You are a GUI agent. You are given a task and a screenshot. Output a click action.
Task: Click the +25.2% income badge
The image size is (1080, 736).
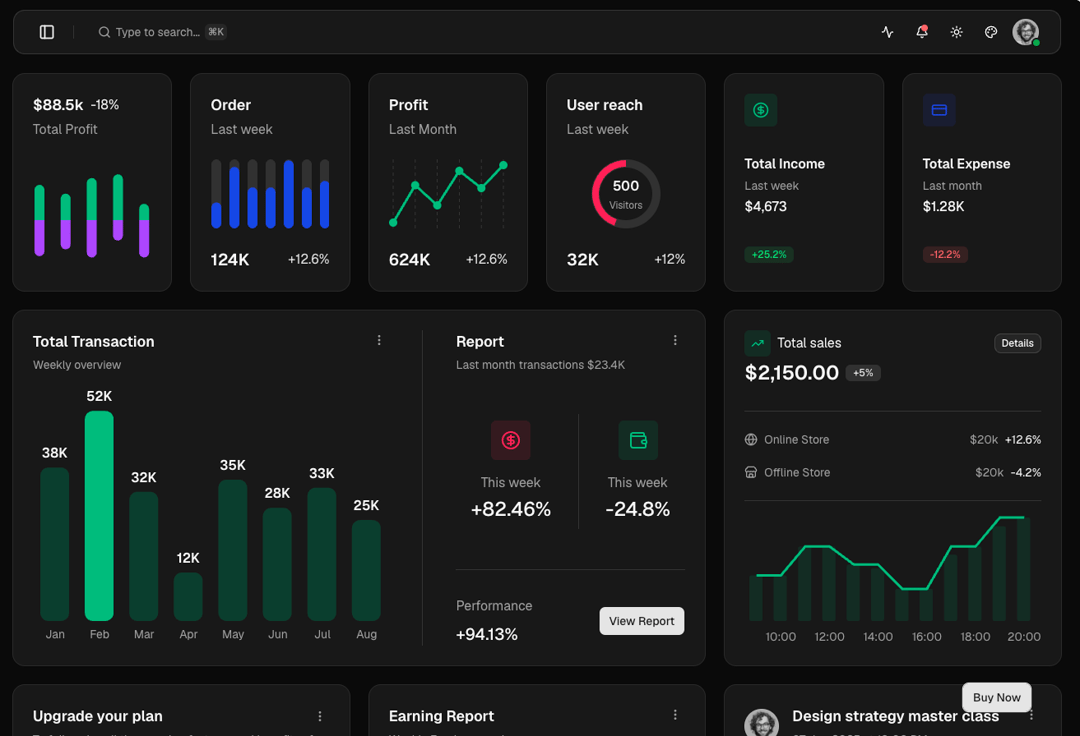coord(769,254)
